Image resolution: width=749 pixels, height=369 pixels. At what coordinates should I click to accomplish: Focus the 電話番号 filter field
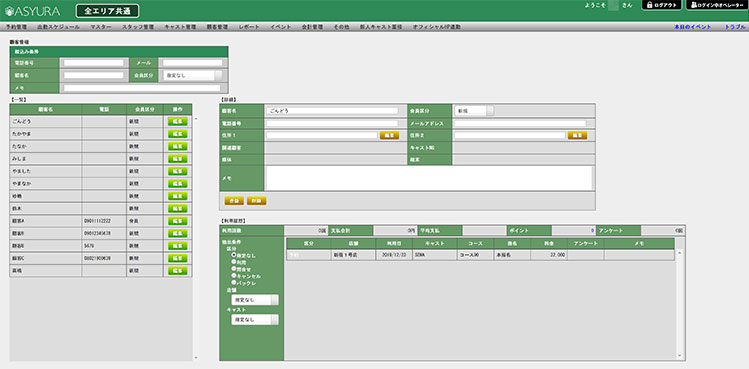(x=94, y=63)
